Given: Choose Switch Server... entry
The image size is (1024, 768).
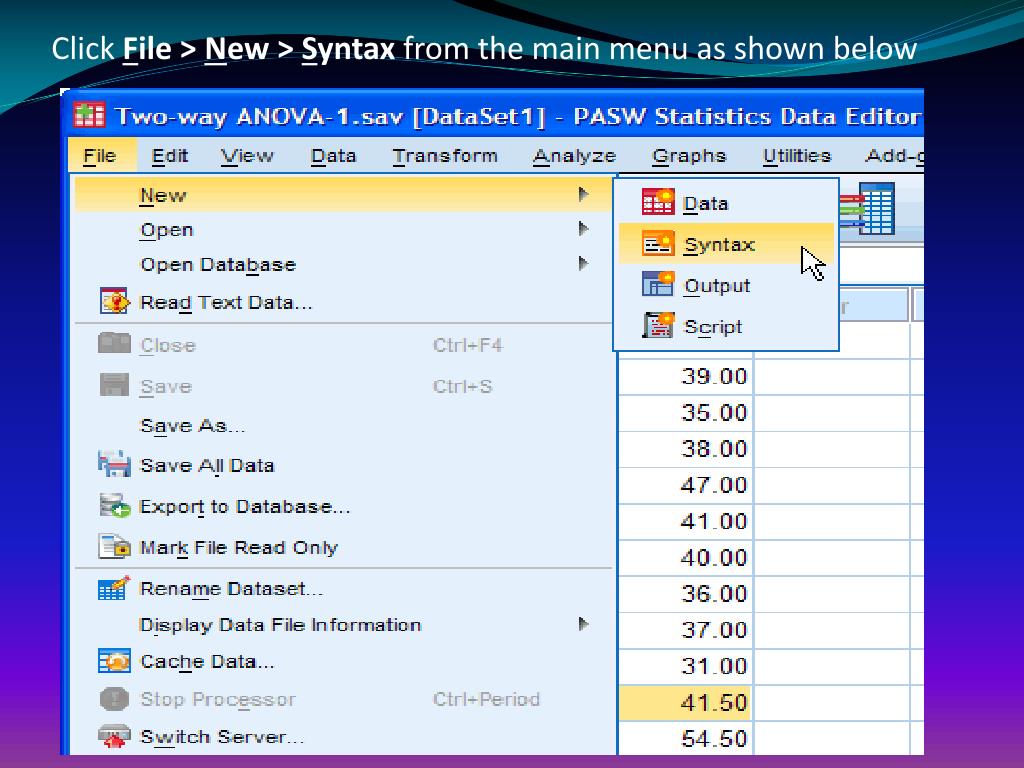Looking at the screenshot, I should point(344,737).
